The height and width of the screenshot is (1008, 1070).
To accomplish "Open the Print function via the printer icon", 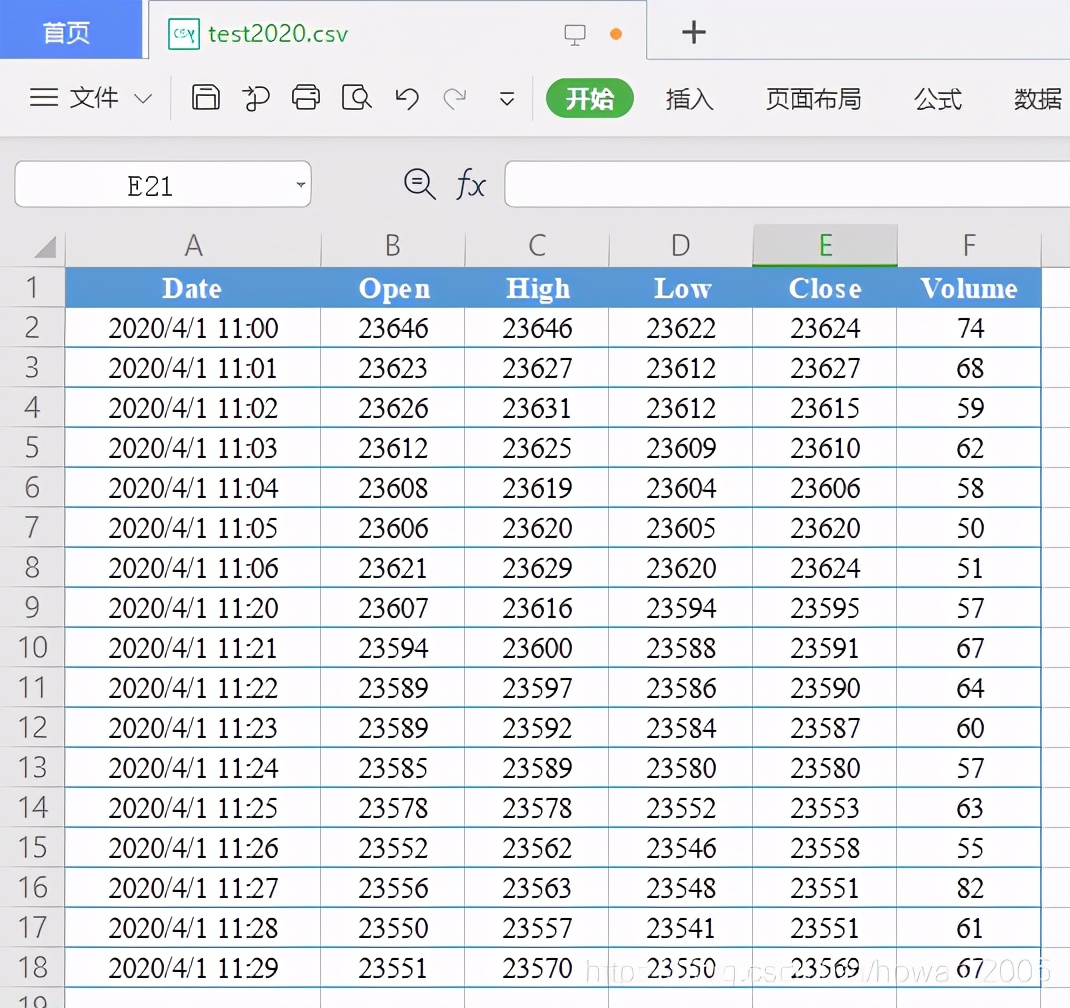I will pyautogui.click(x=306, y=99).
